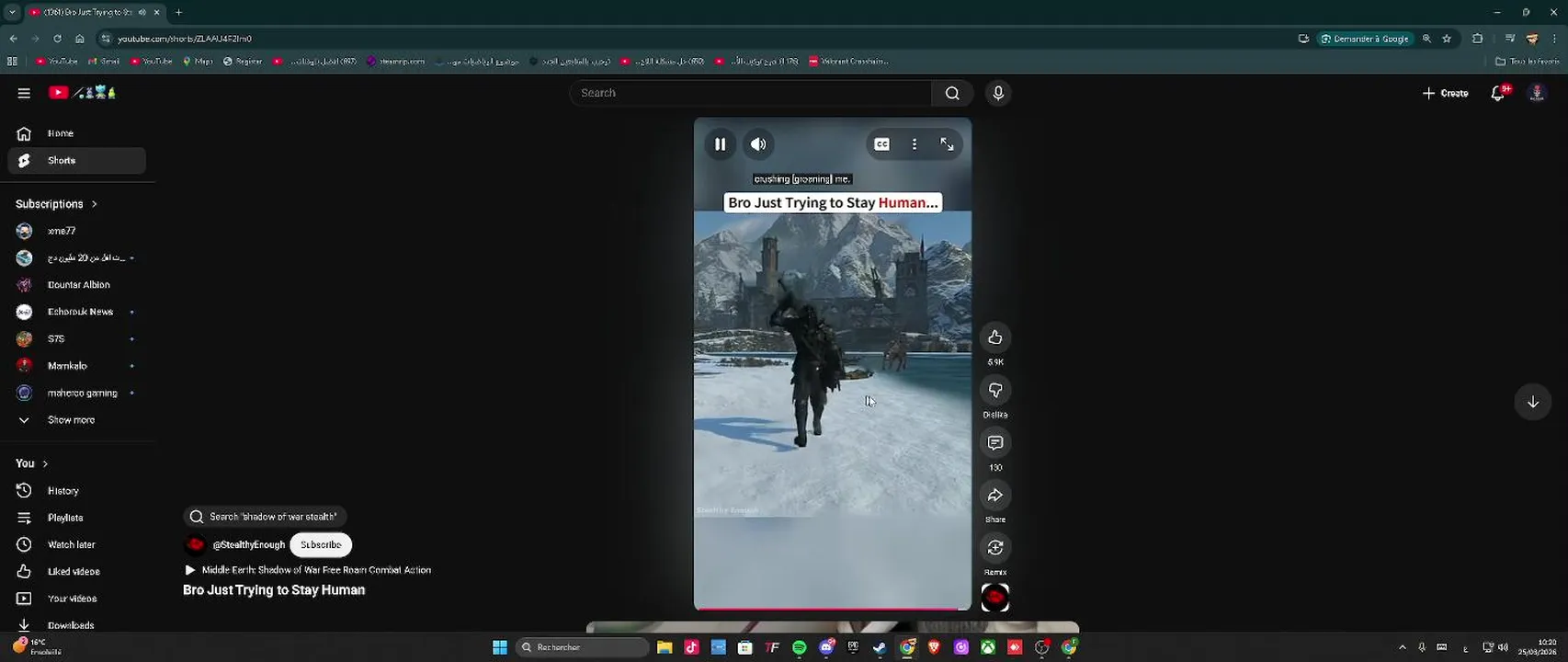Open Steam from the taskbar
This screenshot has height=662, width=1568.
tap(880, 647)
